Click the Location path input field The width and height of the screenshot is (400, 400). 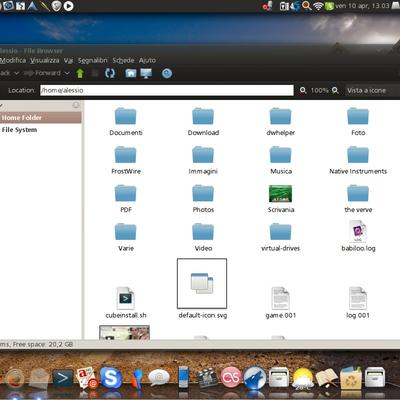pyautogui.click(x=167, y=90)
